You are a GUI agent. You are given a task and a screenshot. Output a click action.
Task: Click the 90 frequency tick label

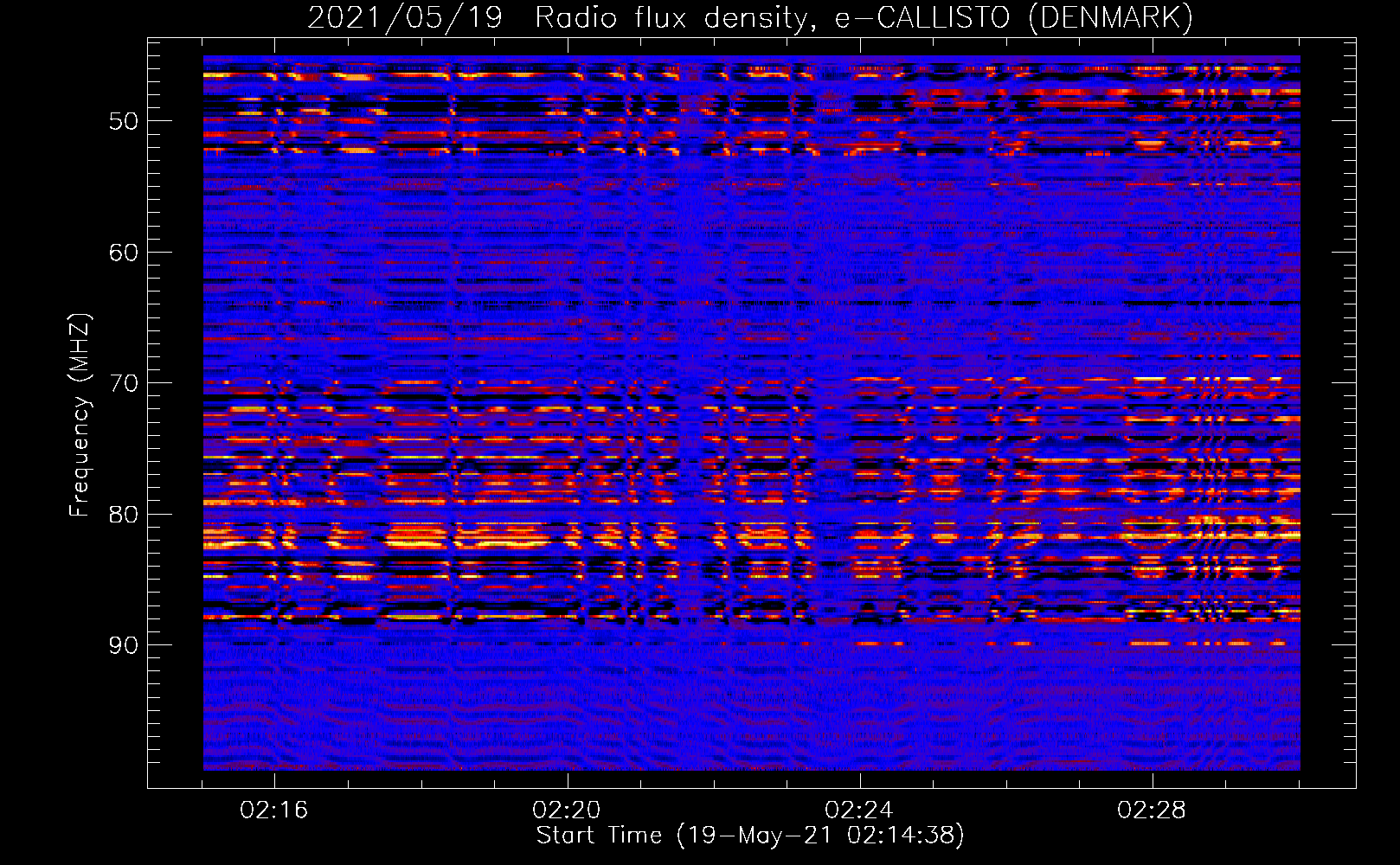point(124,645)
